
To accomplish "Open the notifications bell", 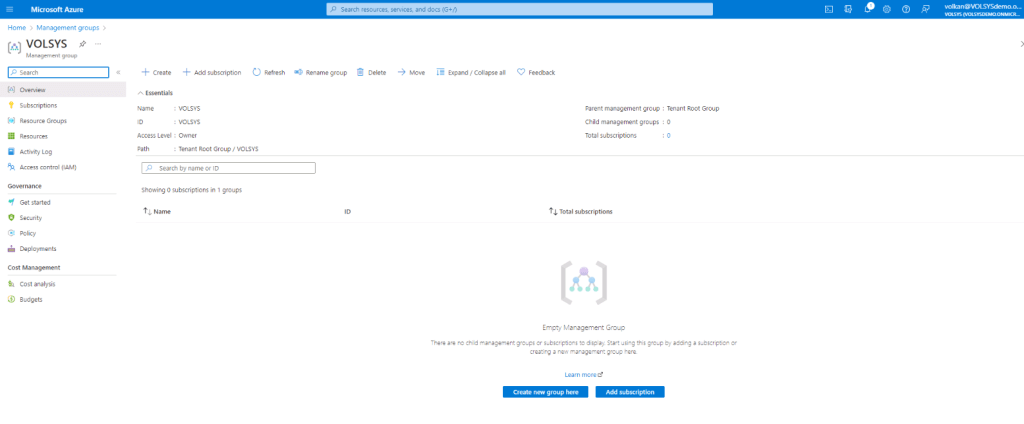I will click(867, 9).
